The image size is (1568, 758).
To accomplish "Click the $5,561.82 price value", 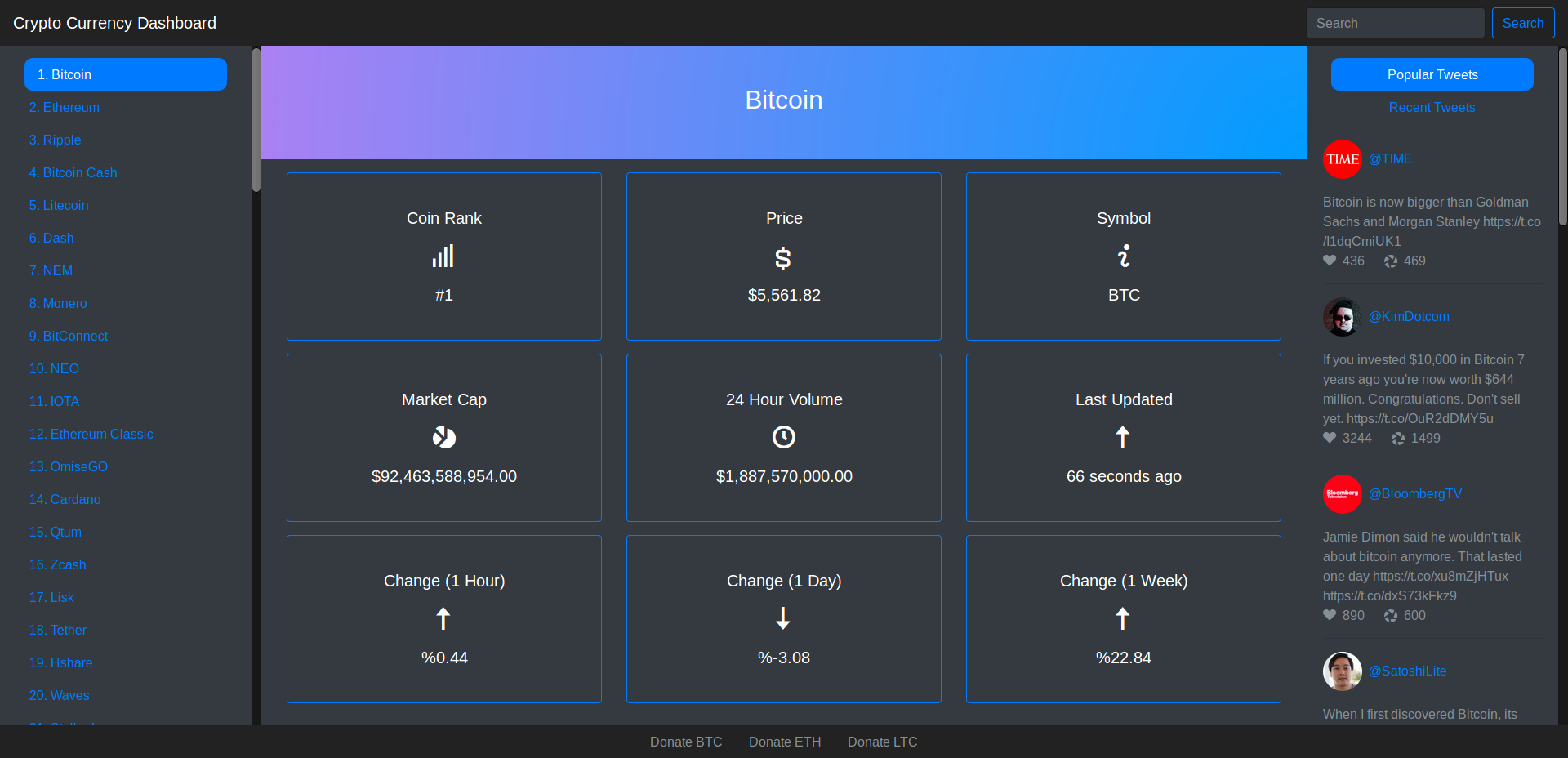I will pos(784,295).
